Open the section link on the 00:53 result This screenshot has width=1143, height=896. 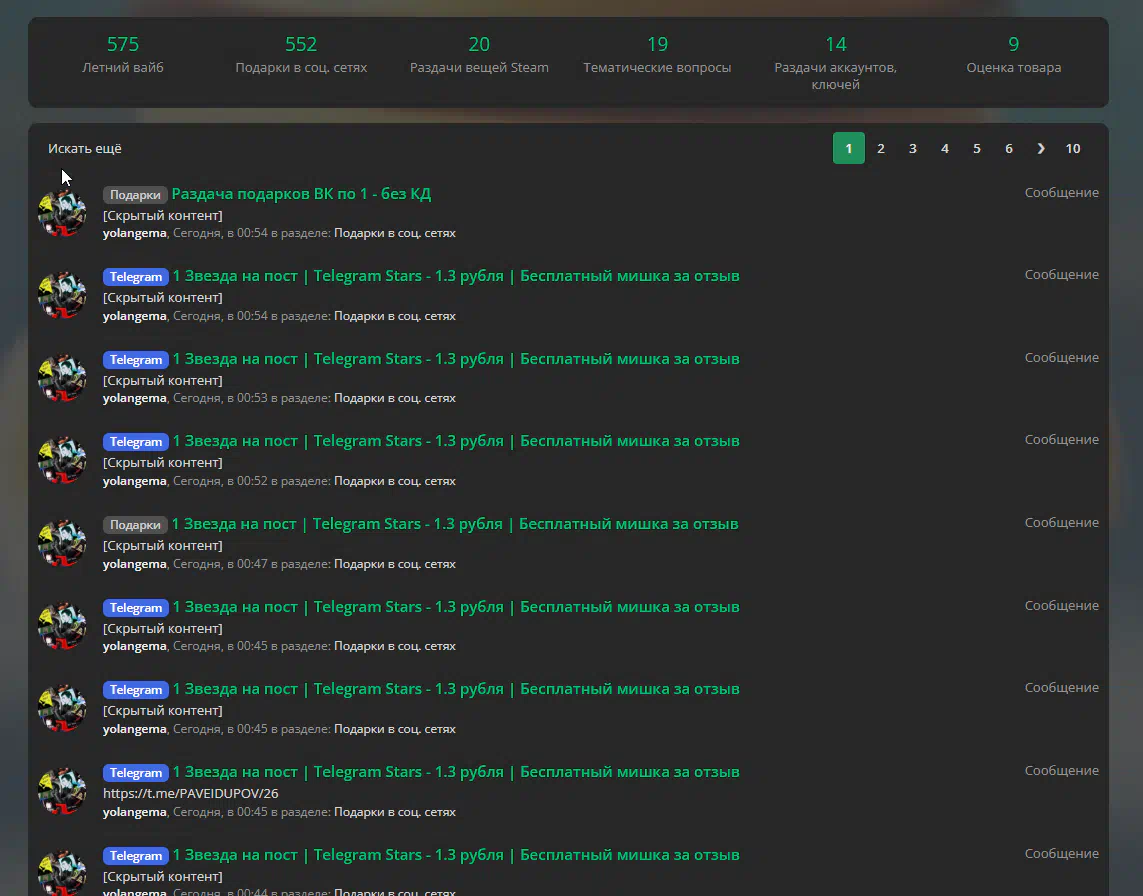click(x=394, y=398)
